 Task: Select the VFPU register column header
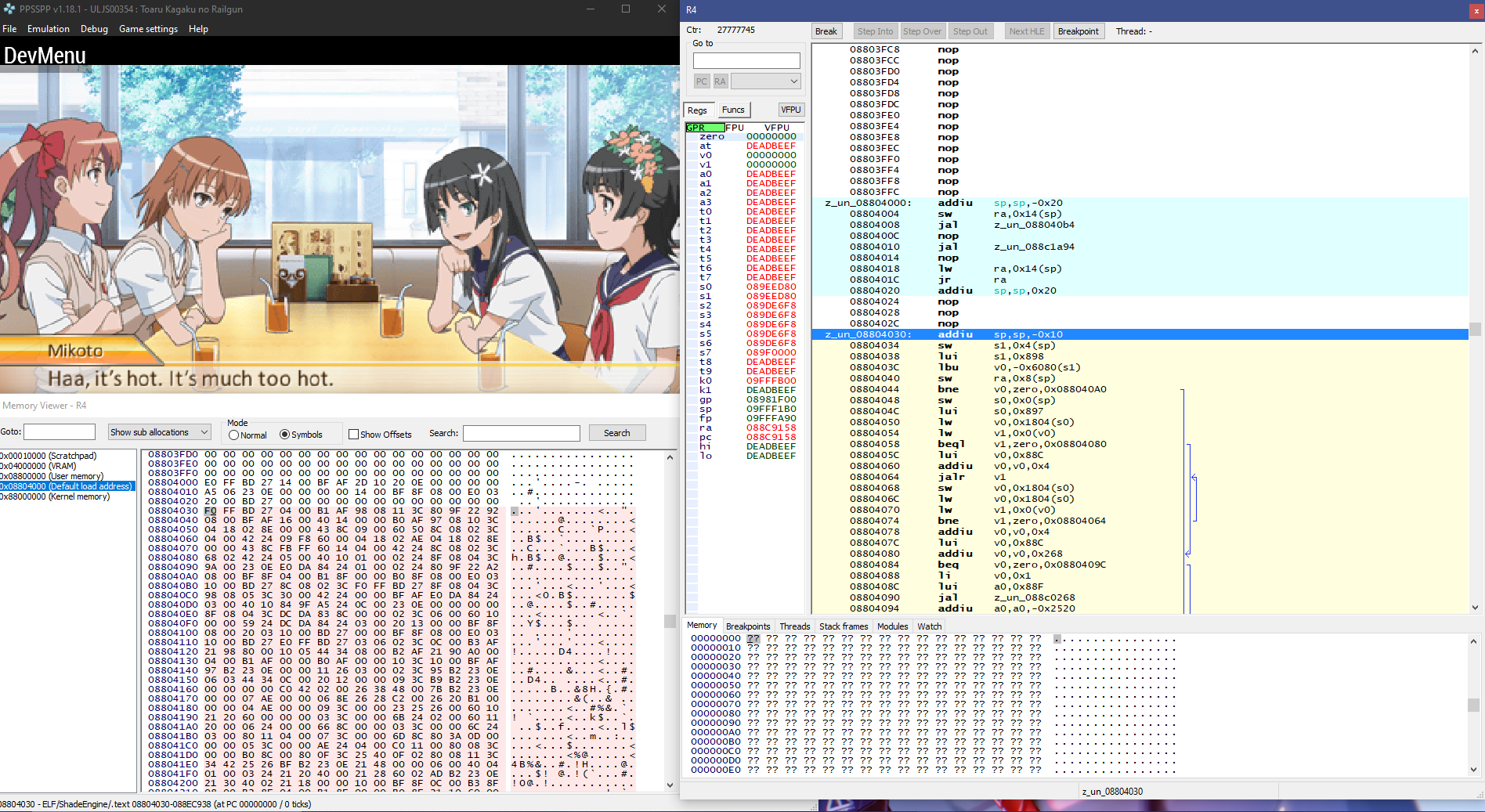tap(777, 128)
